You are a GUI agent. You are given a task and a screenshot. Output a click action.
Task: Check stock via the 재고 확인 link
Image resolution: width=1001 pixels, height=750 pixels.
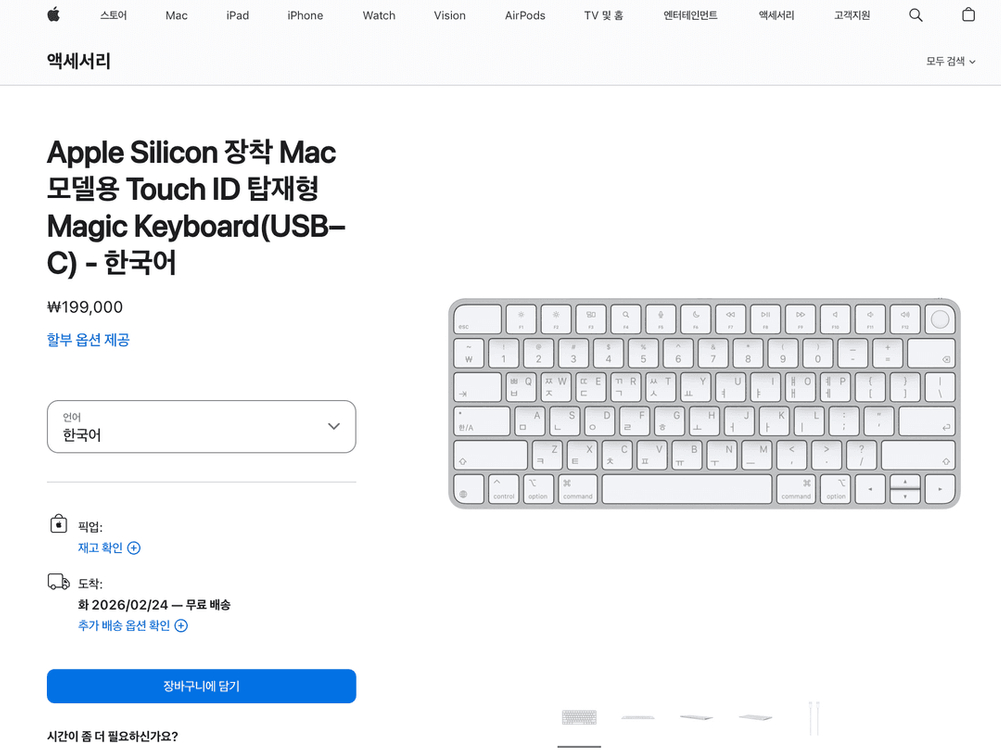click(100, 548)
